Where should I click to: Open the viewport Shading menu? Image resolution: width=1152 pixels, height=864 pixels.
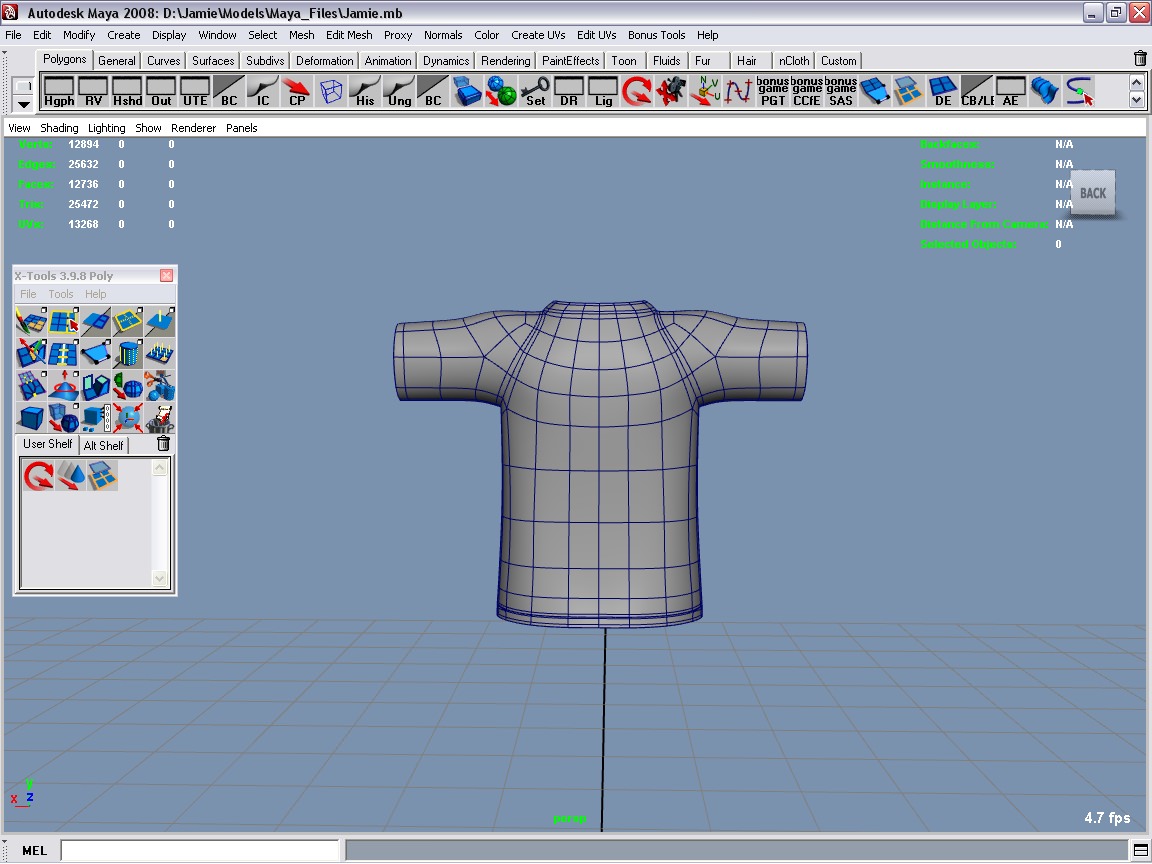tap(59, 128)
